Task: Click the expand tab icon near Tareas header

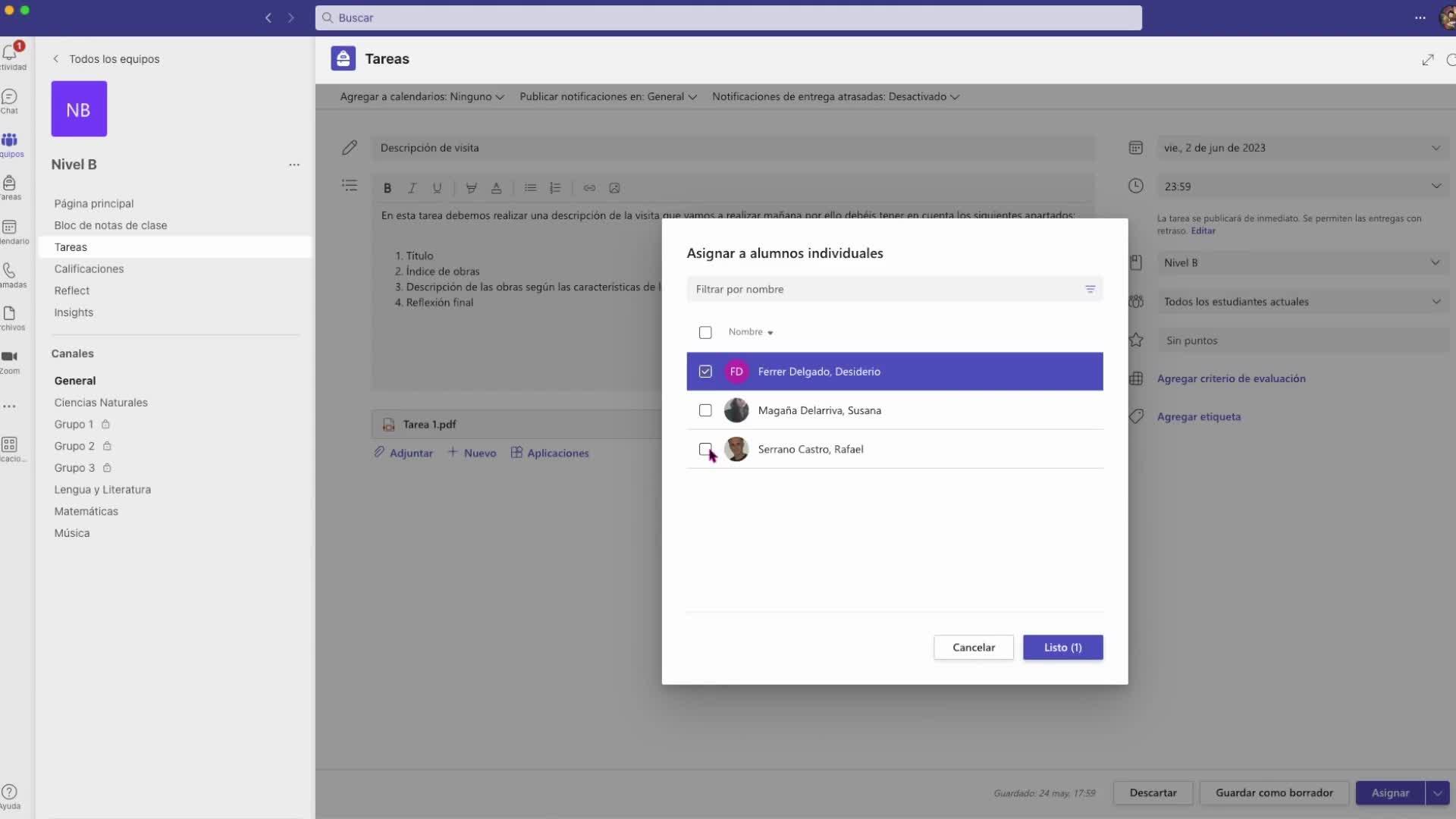Action: [x=1428, y=60]
